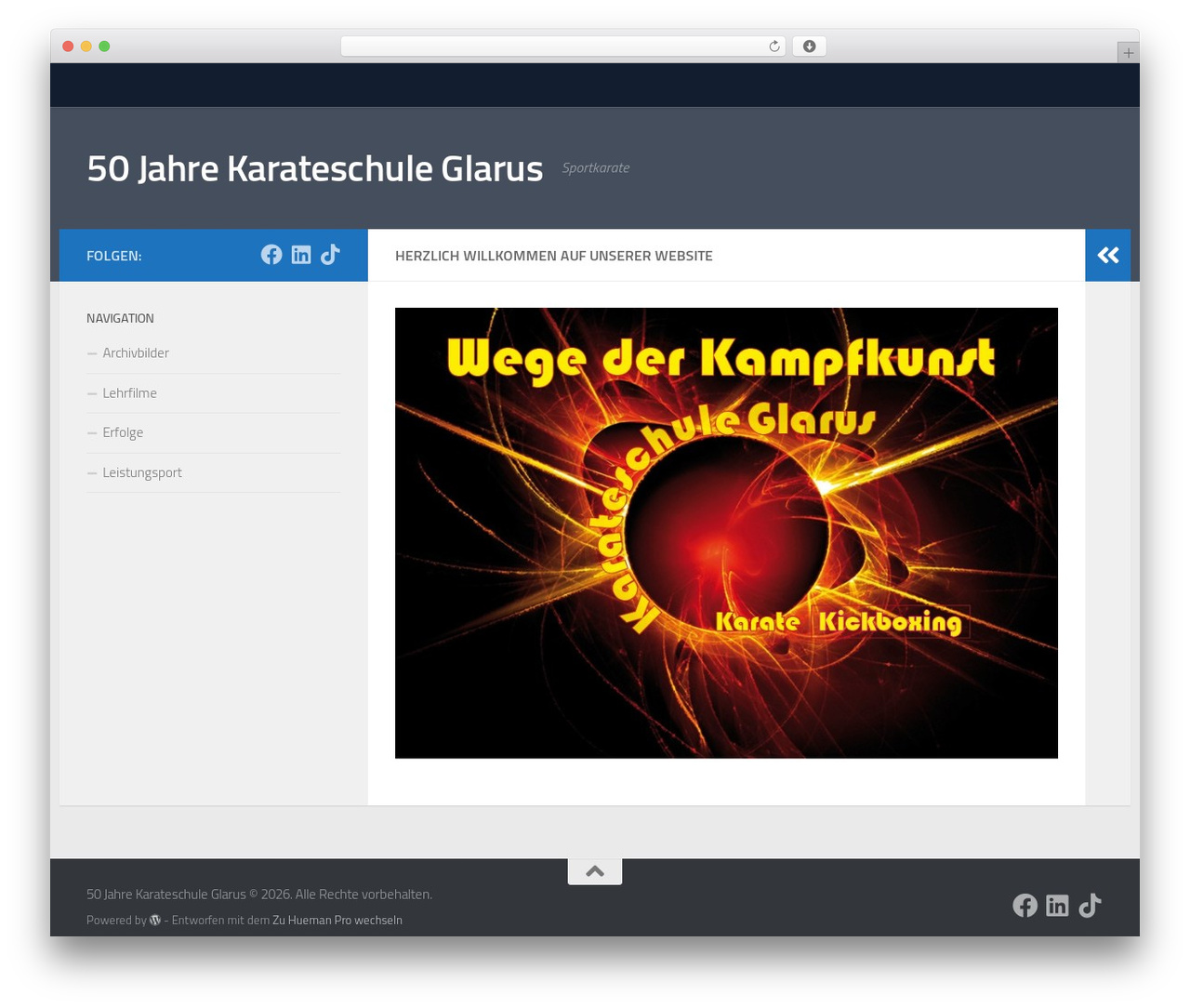
Task: Click the Sportkarate tagline text
Action: click(x=596, y=168)
